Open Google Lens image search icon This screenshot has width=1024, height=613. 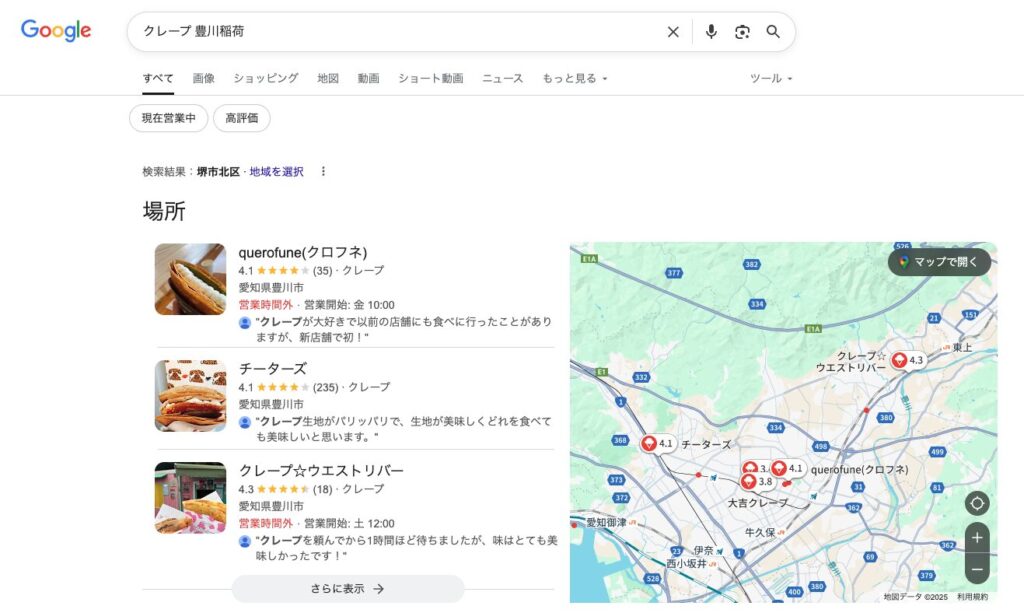click(742, 31)
